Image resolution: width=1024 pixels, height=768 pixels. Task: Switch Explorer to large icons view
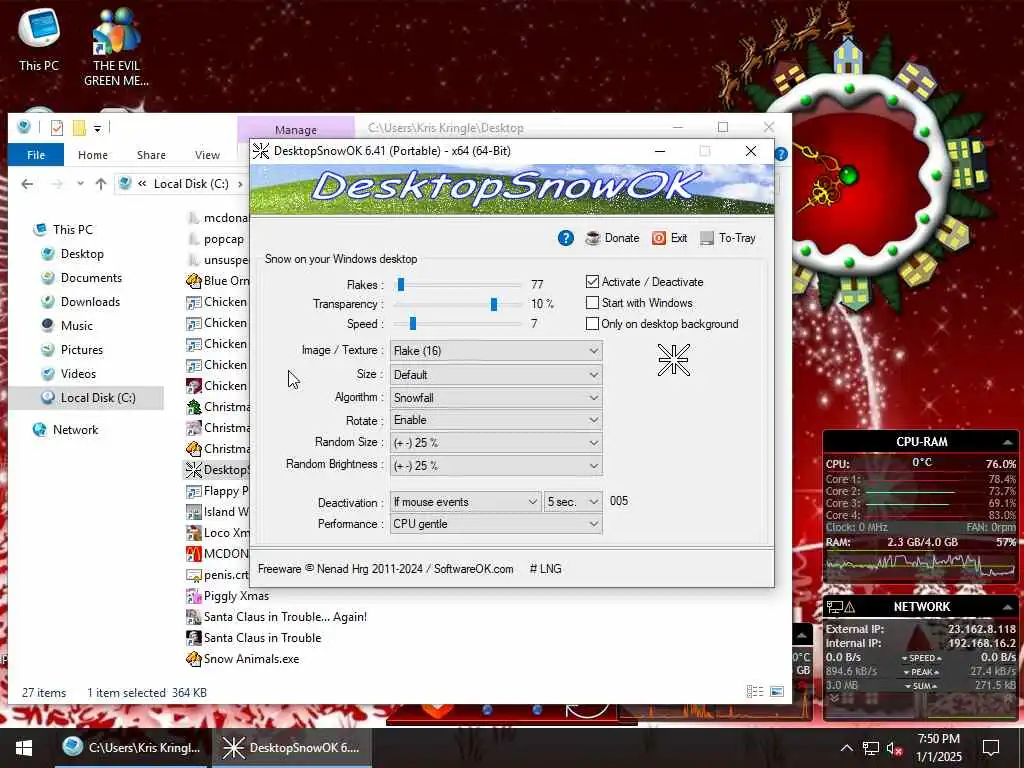pos(777,692)
